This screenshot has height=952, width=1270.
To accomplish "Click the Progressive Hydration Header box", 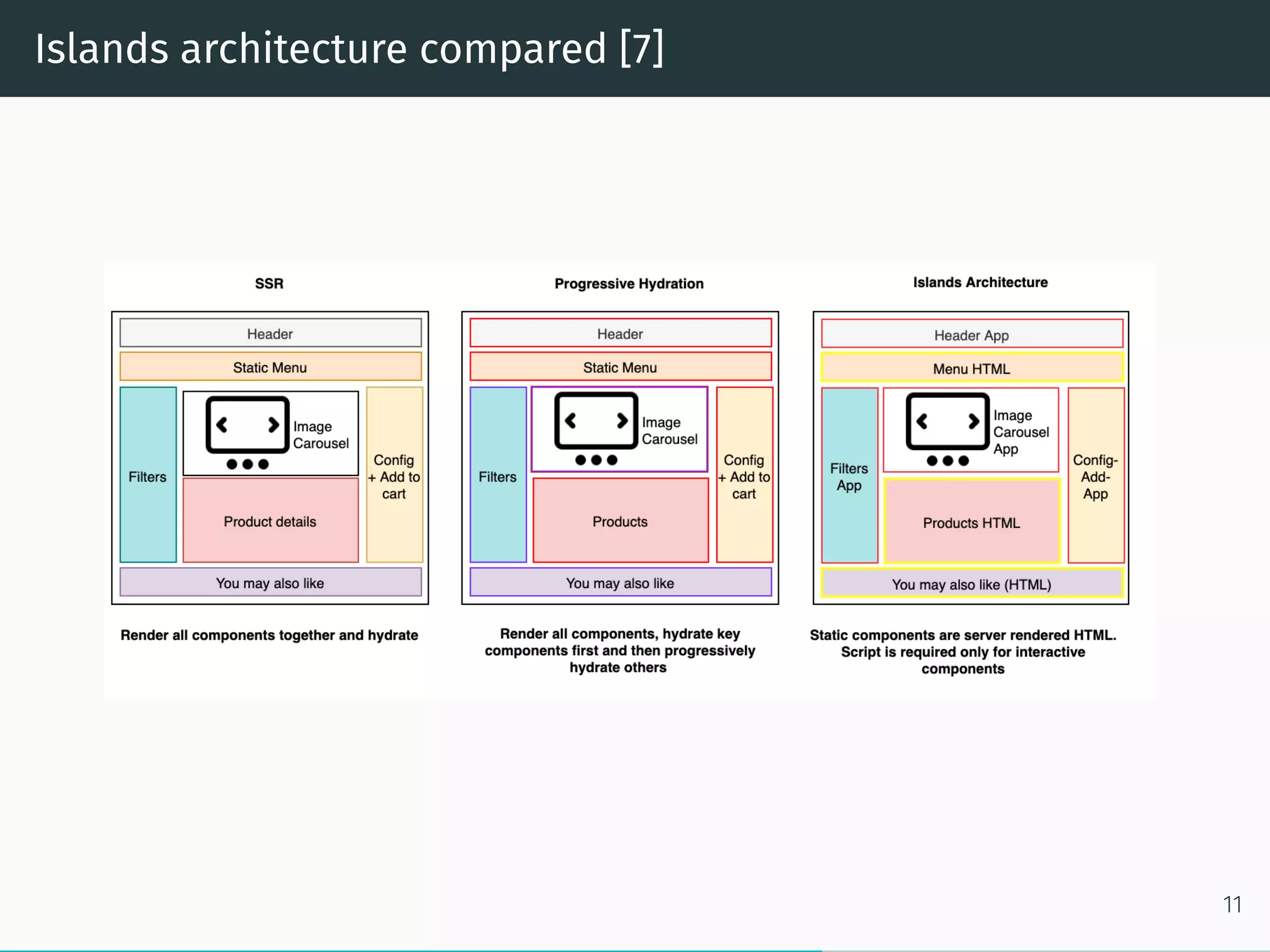I will pos(619,333).
